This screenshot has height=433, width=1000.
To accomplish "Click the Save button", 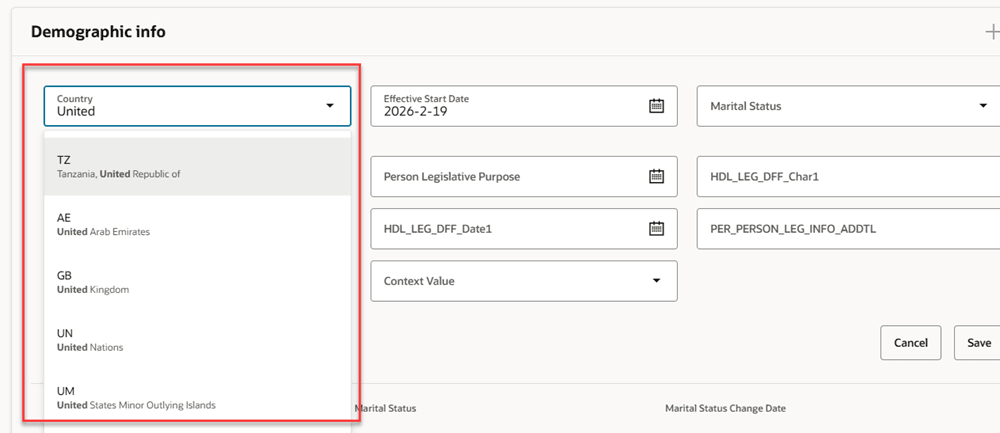I will coord(978,343).
